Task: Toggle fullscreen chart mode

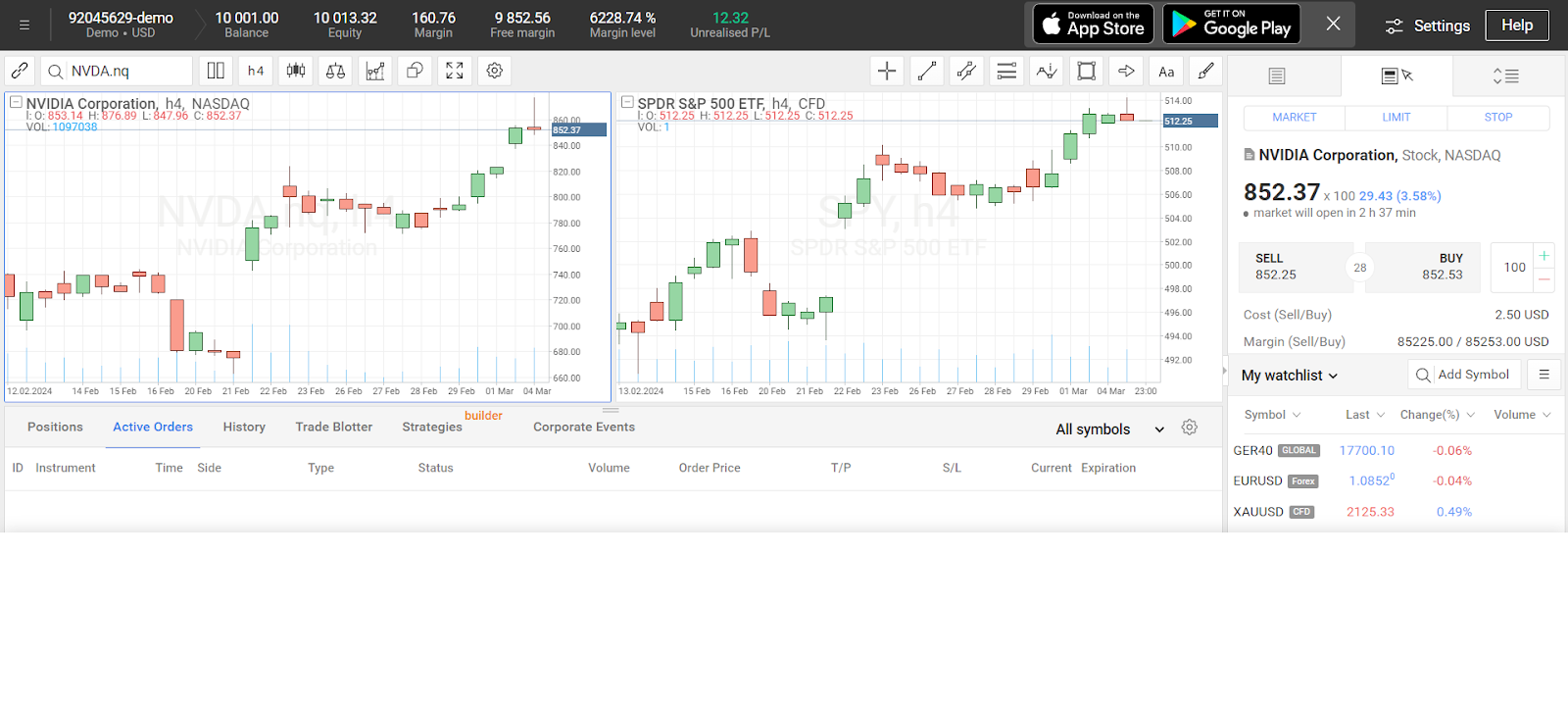Action: click(x=455, y=71)
